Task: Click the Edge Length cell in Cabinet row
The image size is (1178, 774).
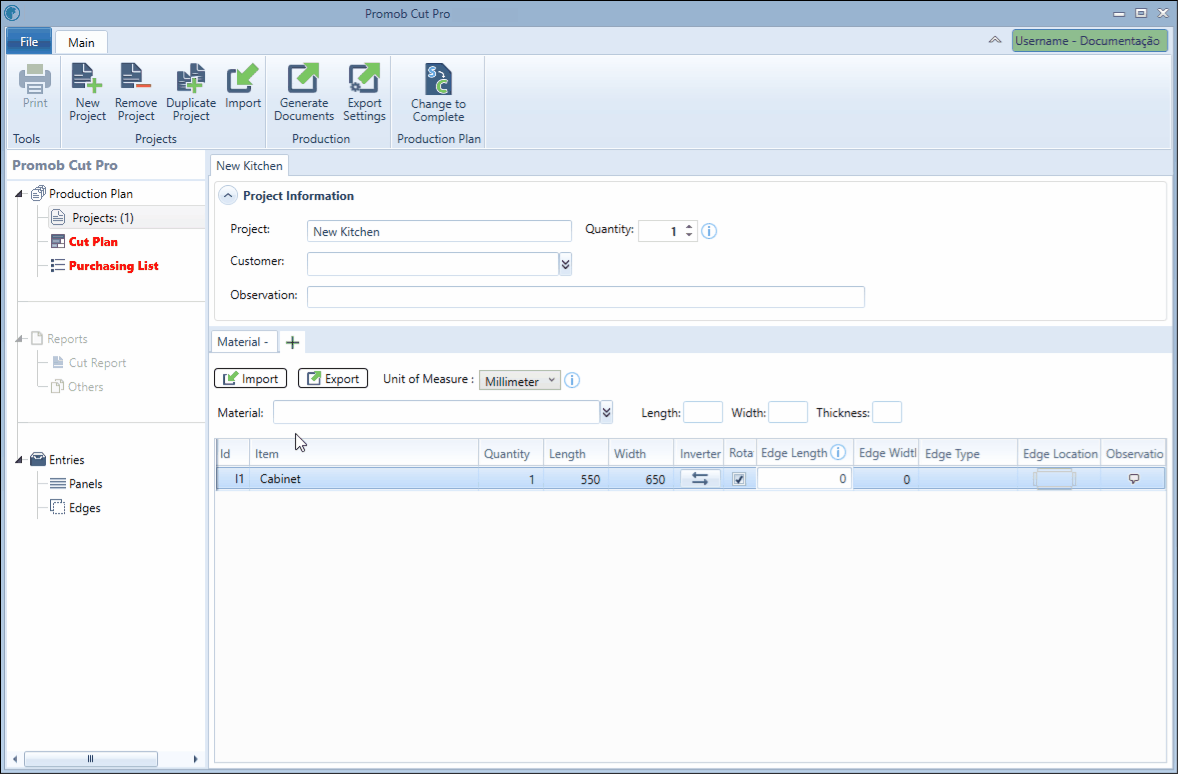Action: [x=805, y=479]
